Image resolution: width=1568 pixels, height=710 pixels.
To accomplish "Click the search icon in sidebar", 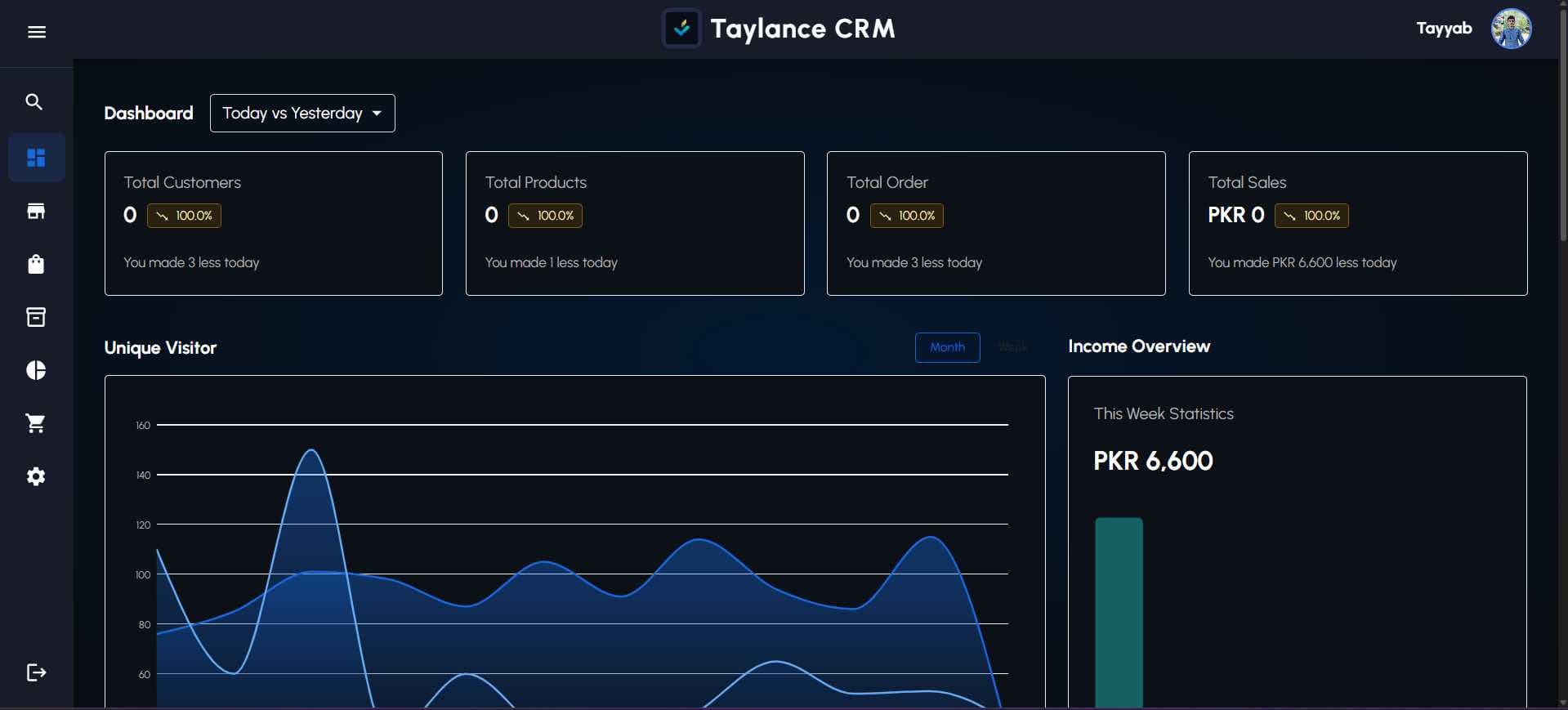I will 34,101.
